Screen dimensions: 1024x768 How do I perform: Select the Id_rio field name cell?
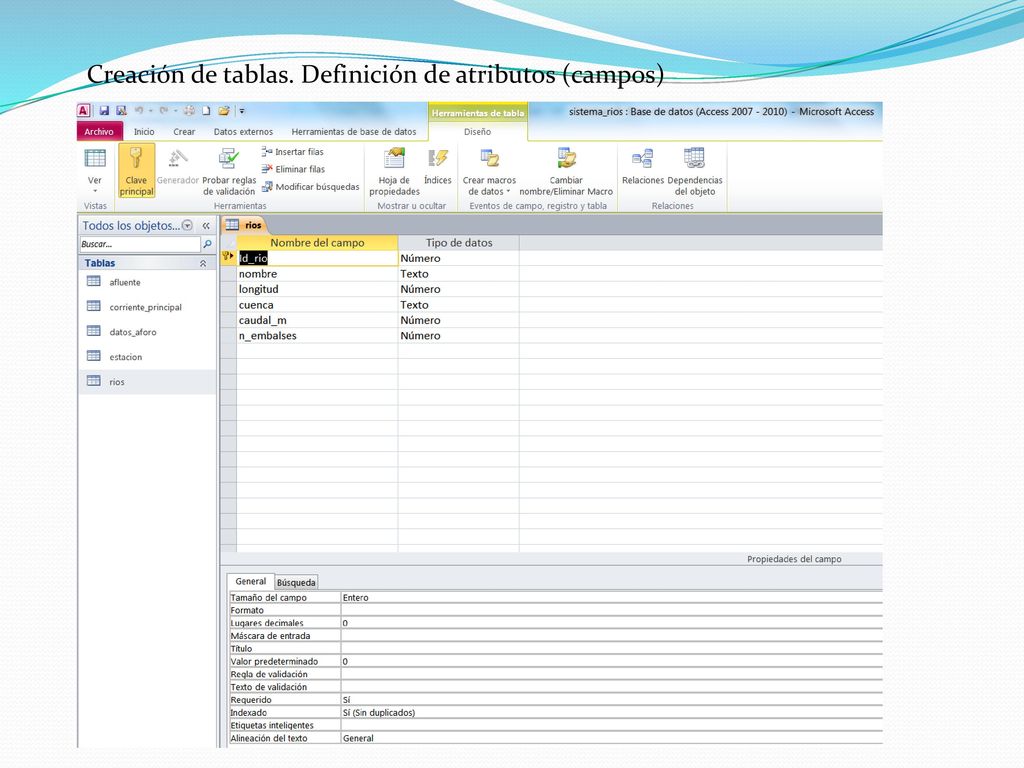pos(317,258)
